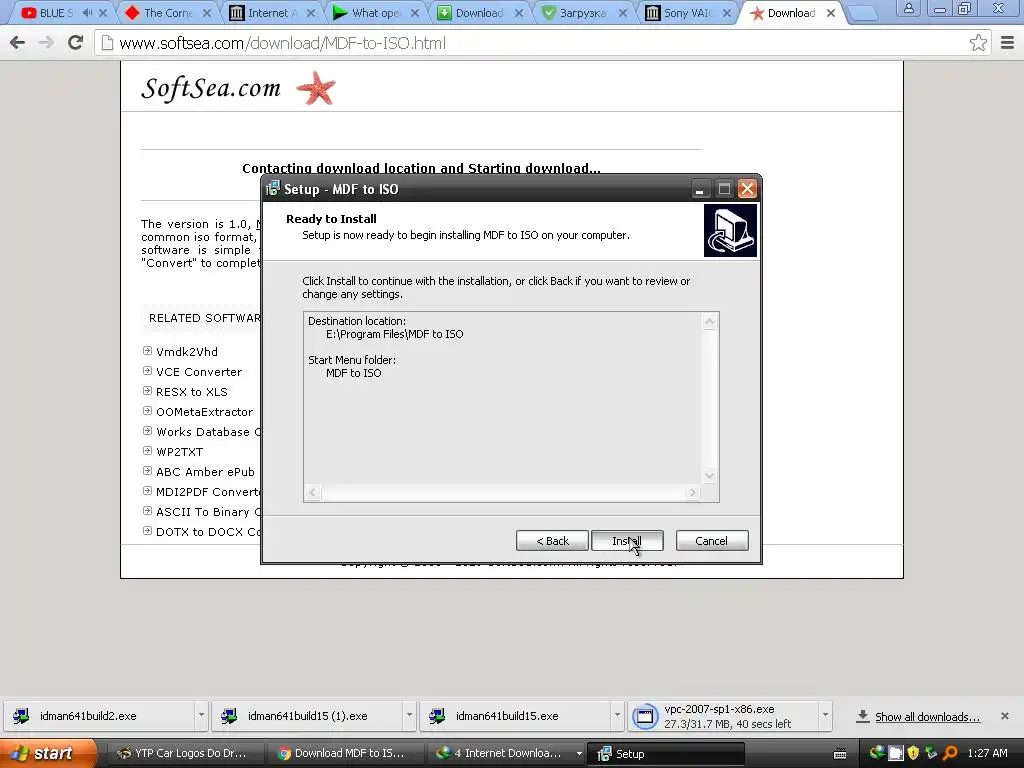Click the browser forward arrow

46,43
